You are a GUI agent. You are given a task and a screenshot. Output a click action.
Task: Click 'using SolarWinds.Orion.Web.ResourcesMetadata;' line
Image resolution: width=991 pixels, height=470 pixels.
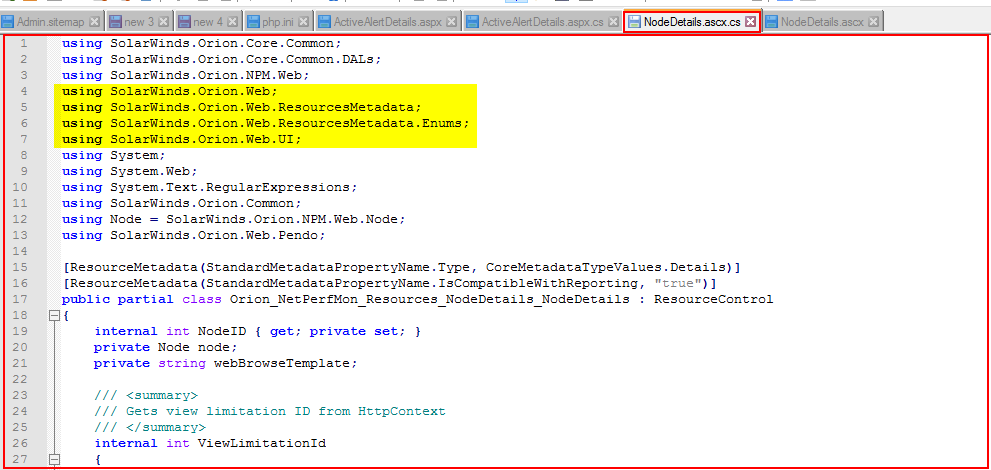click(x=241, y=107)
